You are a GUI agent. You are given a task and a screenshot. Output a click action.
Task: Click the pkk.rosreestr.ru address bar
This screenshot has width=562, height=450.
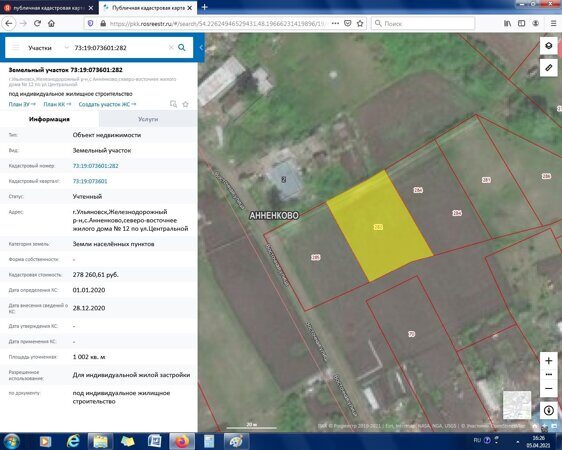click(218, 23)
